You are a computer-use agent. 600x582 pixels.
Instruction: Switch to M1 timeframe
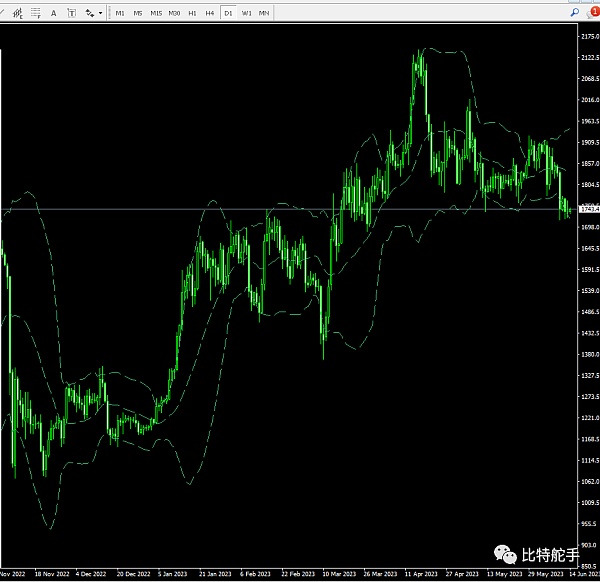(x=120, y=13)
